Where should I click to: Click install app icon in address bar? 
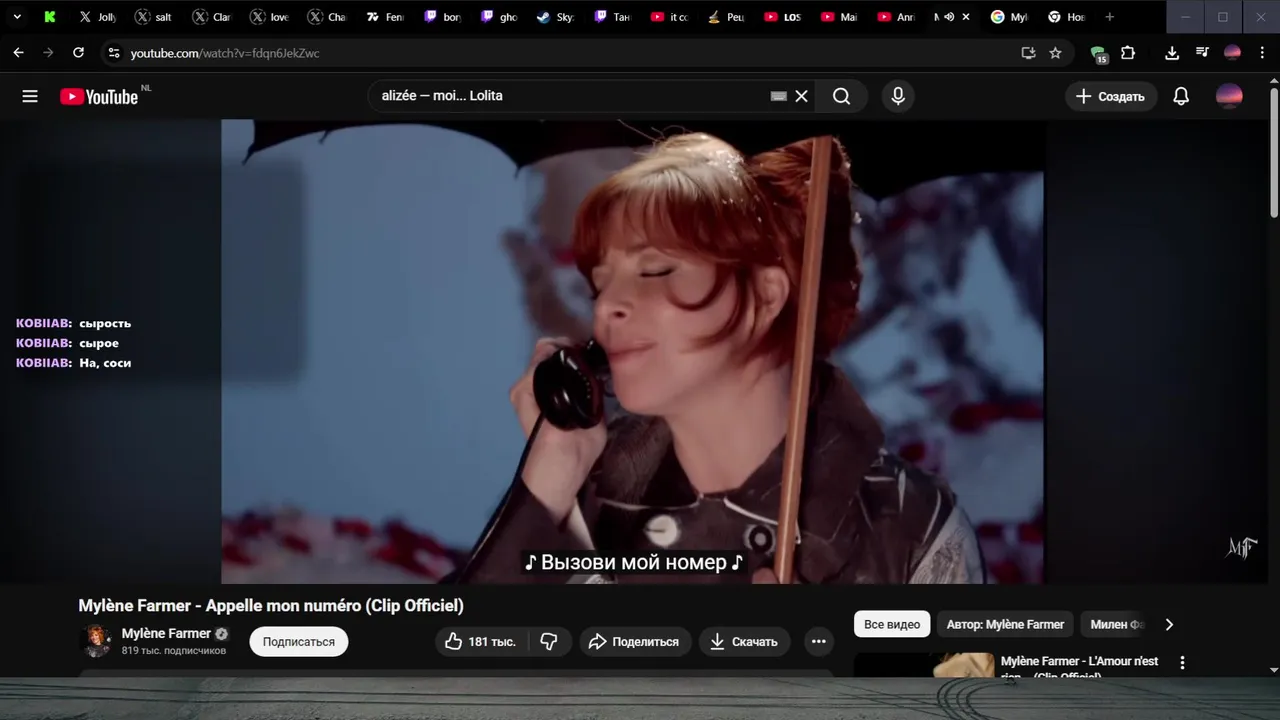pos(1028,53)
